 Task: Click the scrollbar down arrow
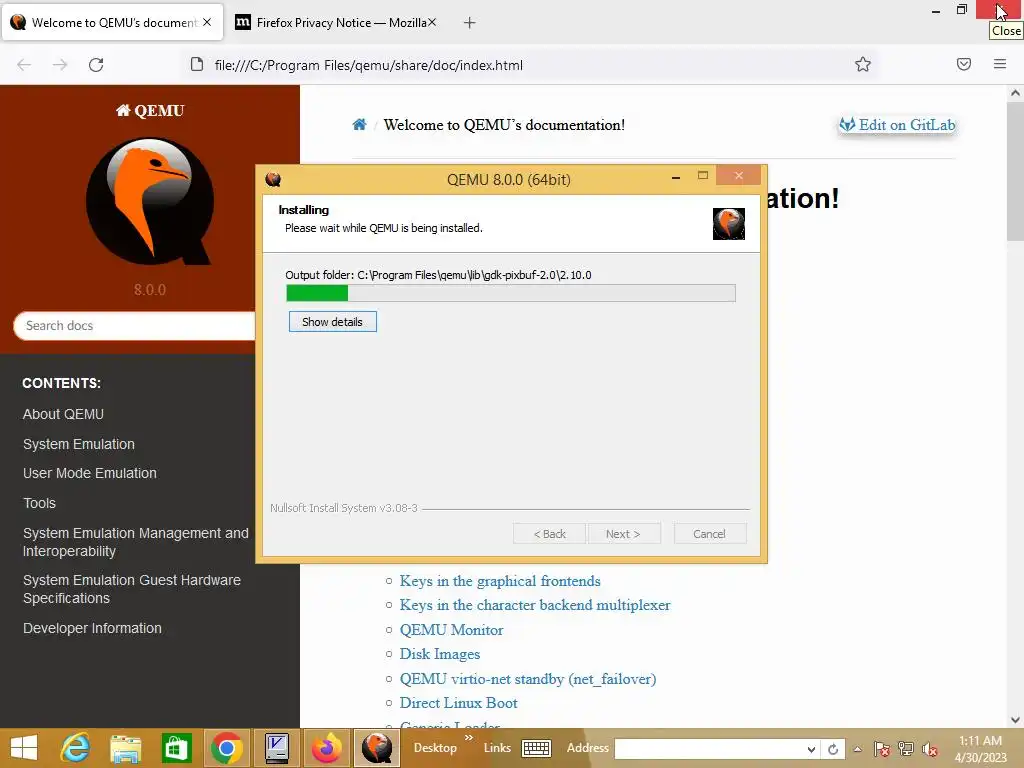point(1016,720)
